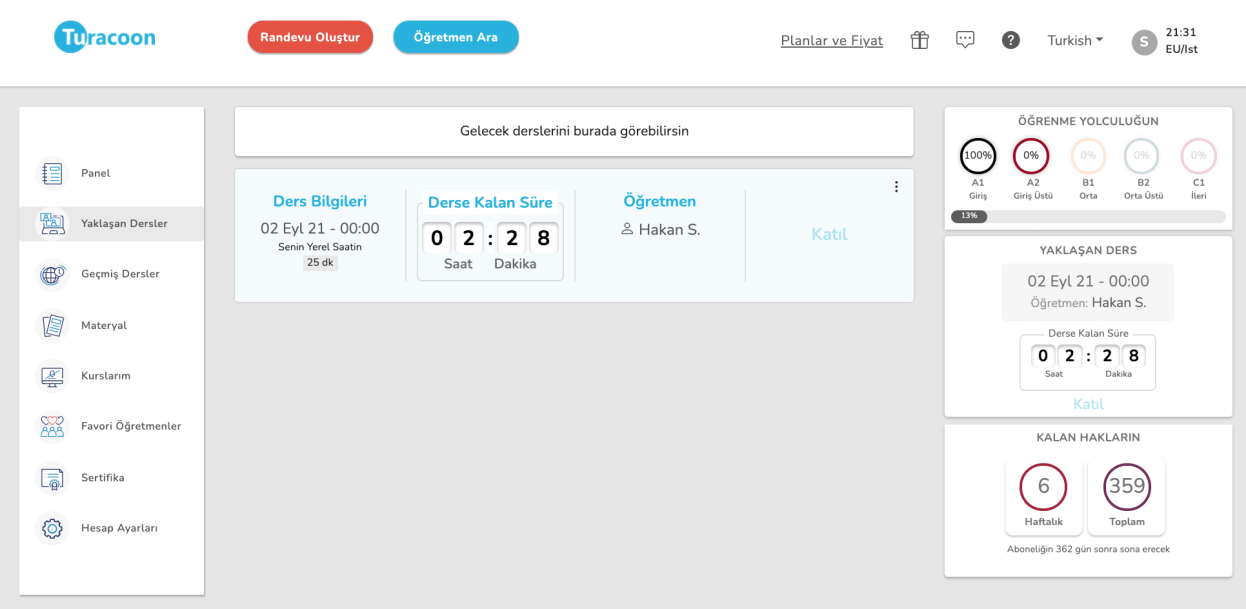Open Favori Öğretmenler via its sidebar icon
The image size is (1246, 609).
tap(53, 426)
